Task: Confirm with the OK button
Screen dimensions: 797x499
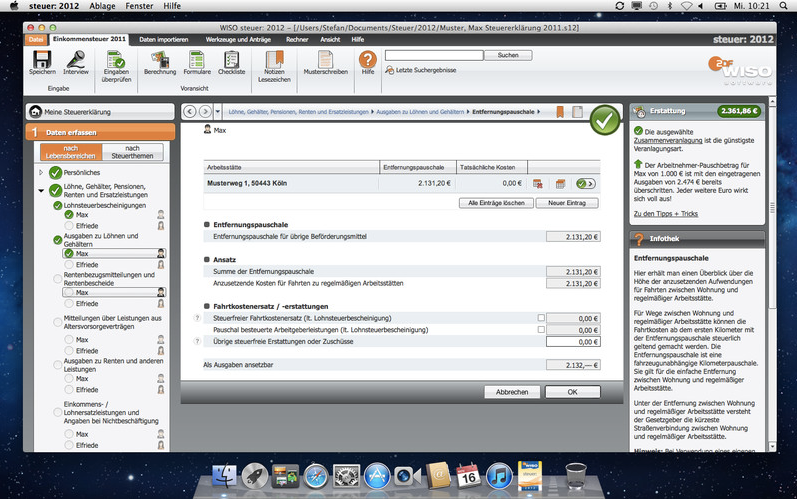Action: (x=572, y=392)
